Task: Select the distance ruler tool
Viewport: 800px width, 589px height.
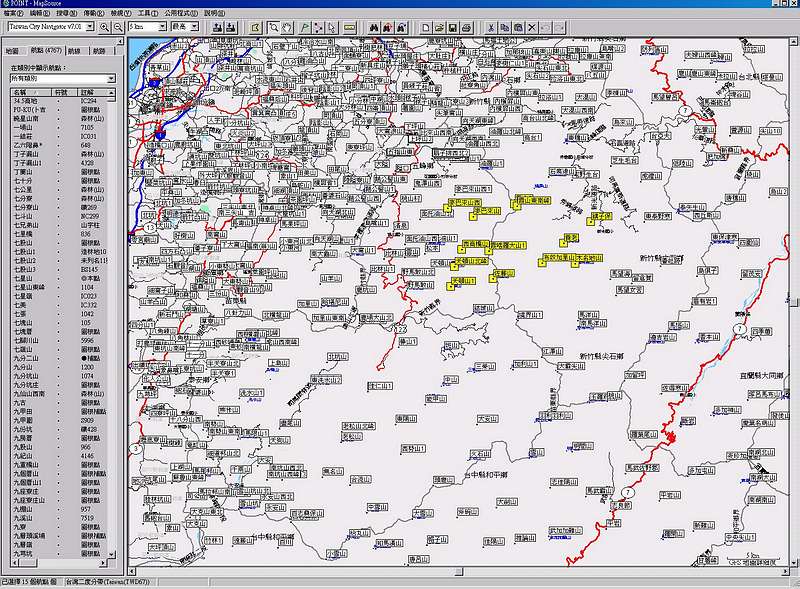Action: (x=349, y=28)
